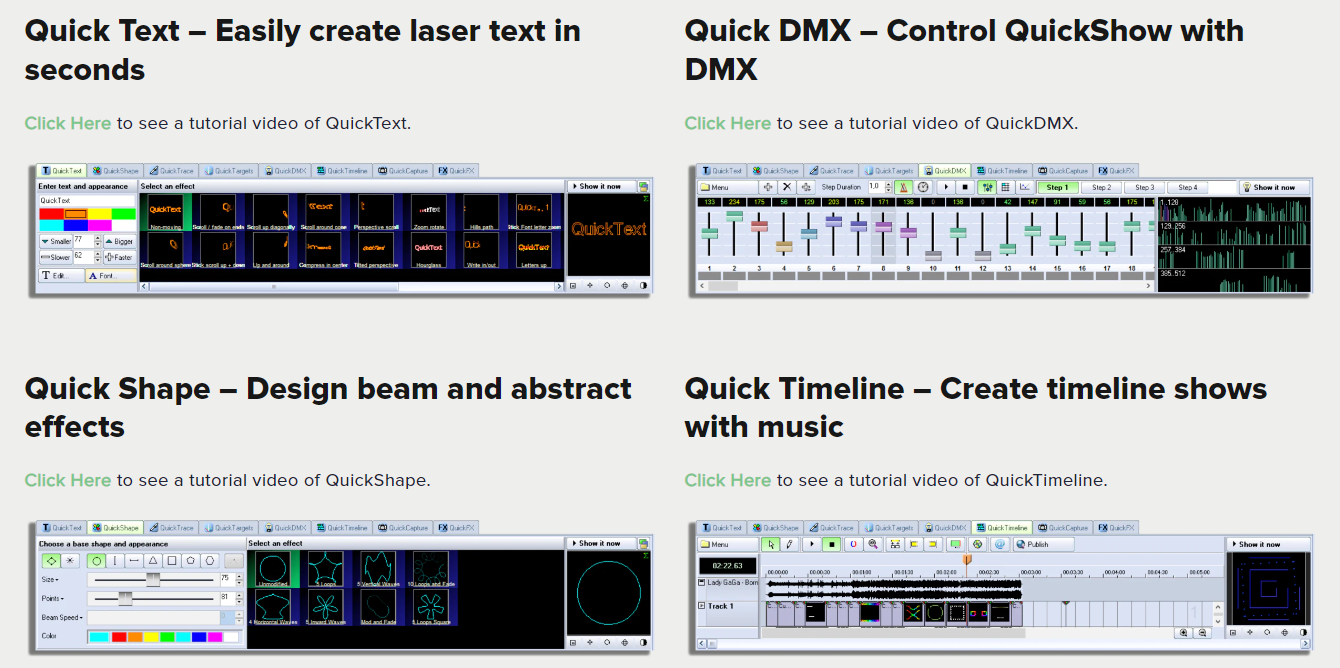
Task: Click the Step Duration spinner arrows in QuickDMX
Action: pyautogui.click(x=887, y=187)
